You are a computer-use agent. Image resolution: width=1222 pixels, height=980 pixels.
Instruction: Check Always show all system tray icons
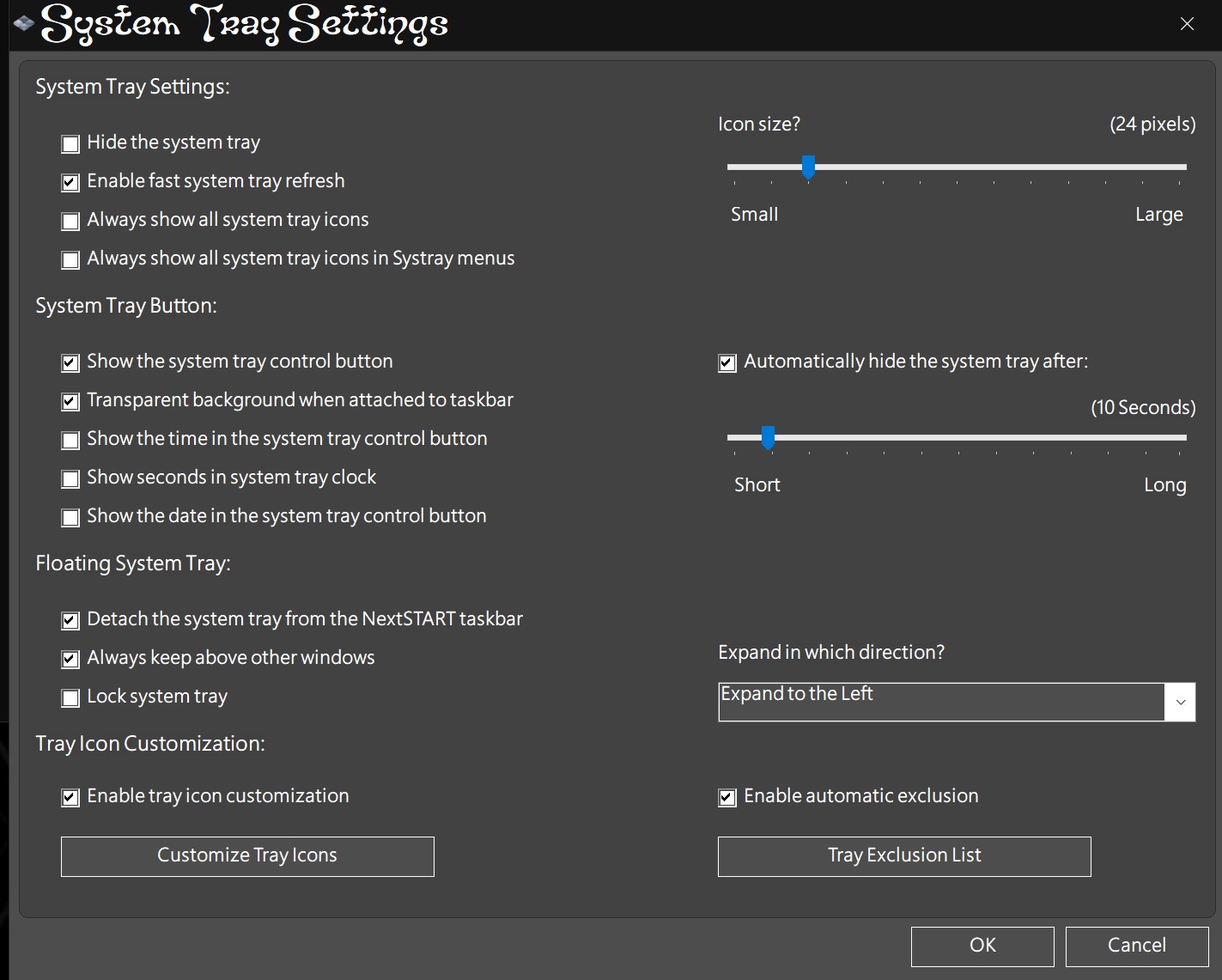(70, 222)
